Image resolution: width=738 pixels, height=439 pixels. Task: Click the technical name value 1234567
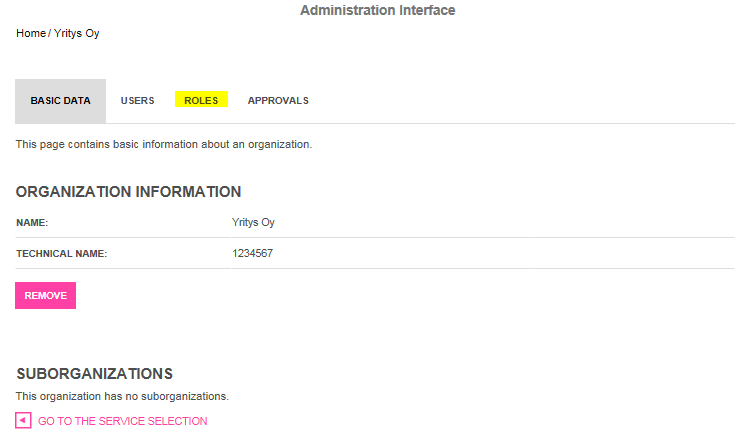pos(252,254)
